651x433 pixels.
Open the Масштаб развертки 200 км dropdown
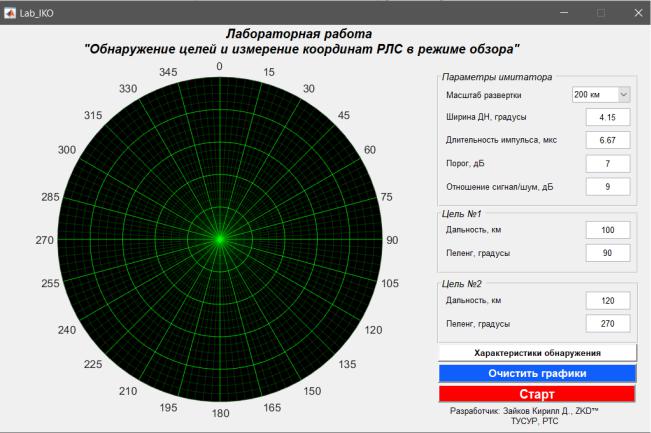click(601, 95)
